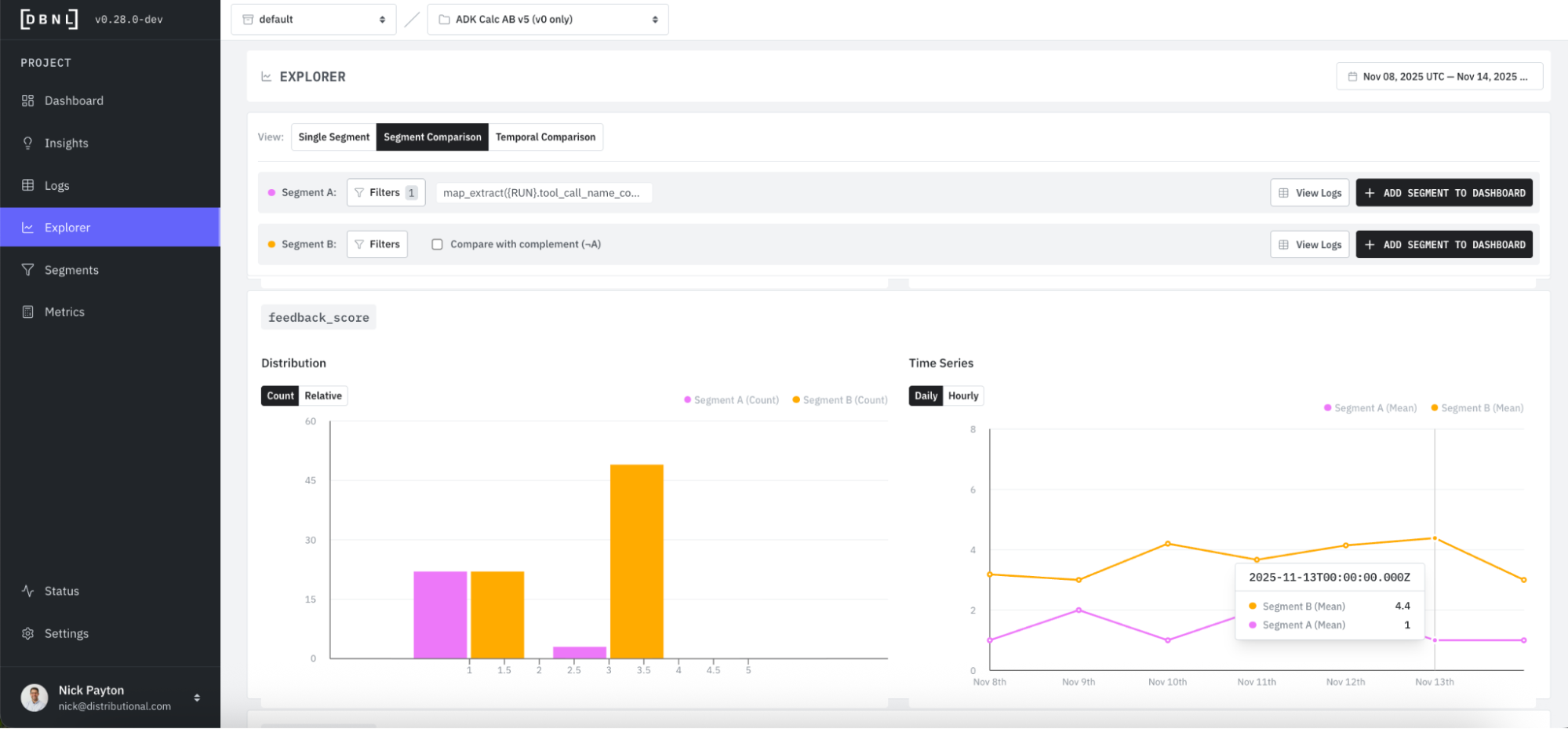Viewport: 1568px width, 729px height.
Task: Click the Settings gear icon
Action: (x=27, y=633)
